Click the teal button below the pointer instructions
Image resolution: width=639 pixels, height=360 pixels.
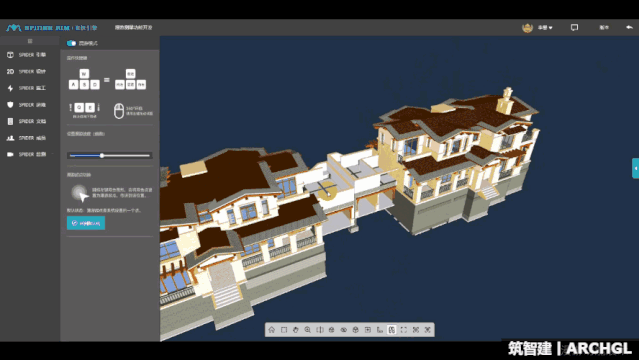(86, 223)
